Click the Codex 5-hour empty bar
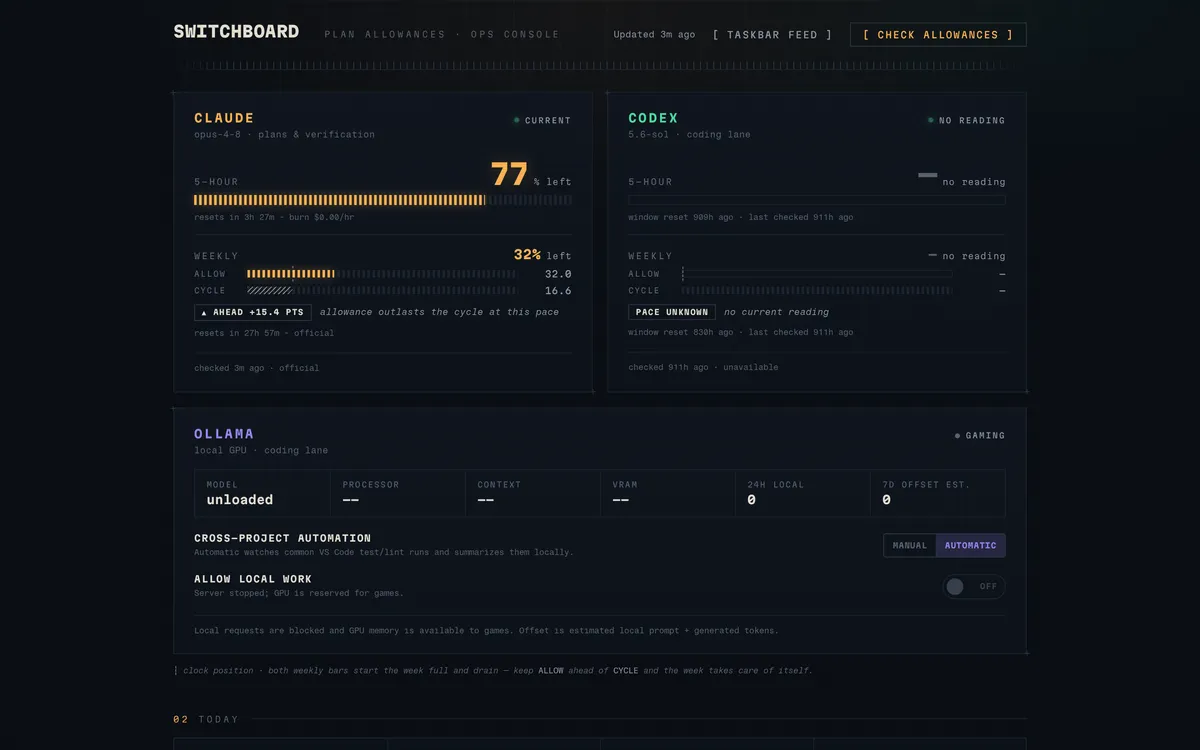This screenshot has height=750, width=1200. (x=816, y=200)
